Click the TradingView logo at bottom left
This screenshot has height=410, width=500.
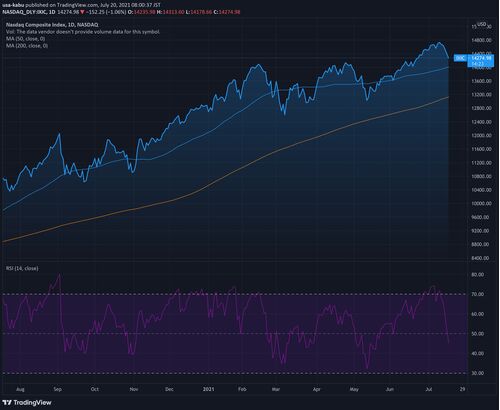(27, 403)
